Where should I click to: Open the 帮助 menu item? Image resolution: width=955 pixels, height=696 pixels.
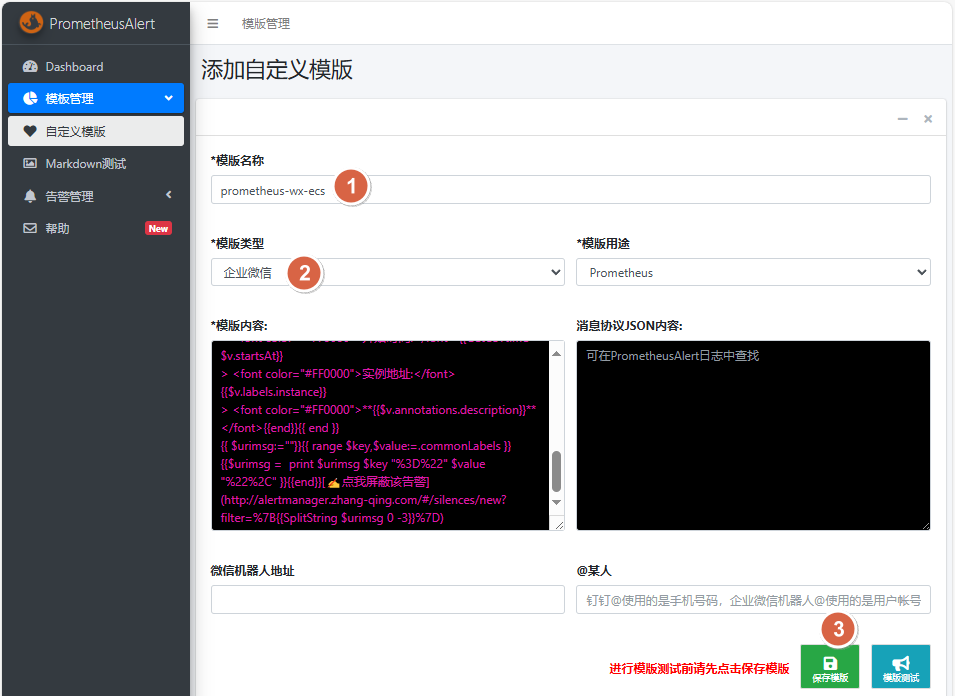pos(96,228)
